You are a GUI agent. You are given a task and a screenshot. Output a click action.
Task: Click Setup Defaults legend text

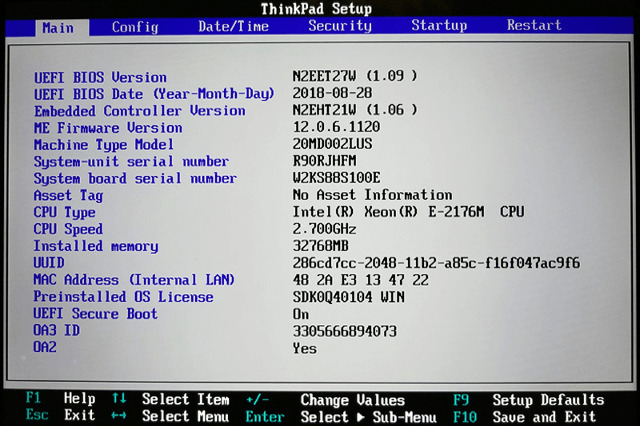pyautogui.click(x=548, y=400)
